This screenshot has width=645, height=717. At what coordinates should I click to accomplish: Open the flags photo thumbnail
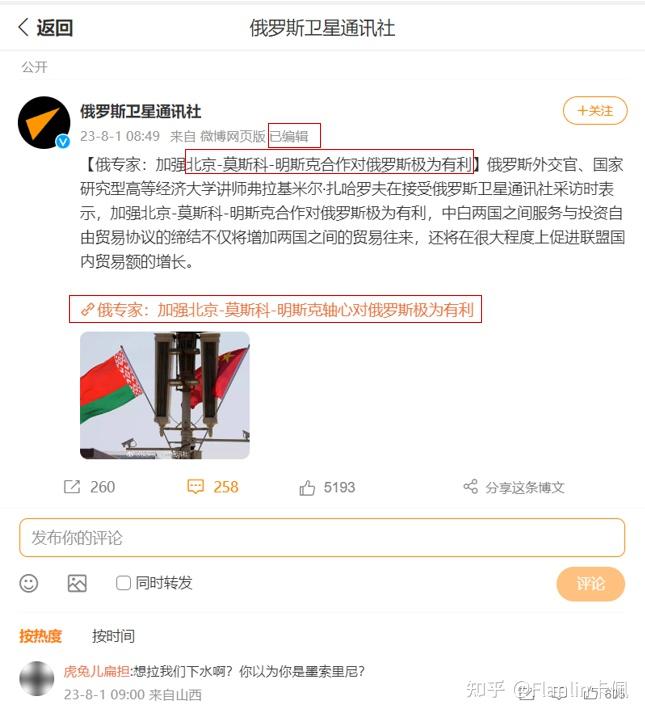pyautogui.click(x=165, y=396)
